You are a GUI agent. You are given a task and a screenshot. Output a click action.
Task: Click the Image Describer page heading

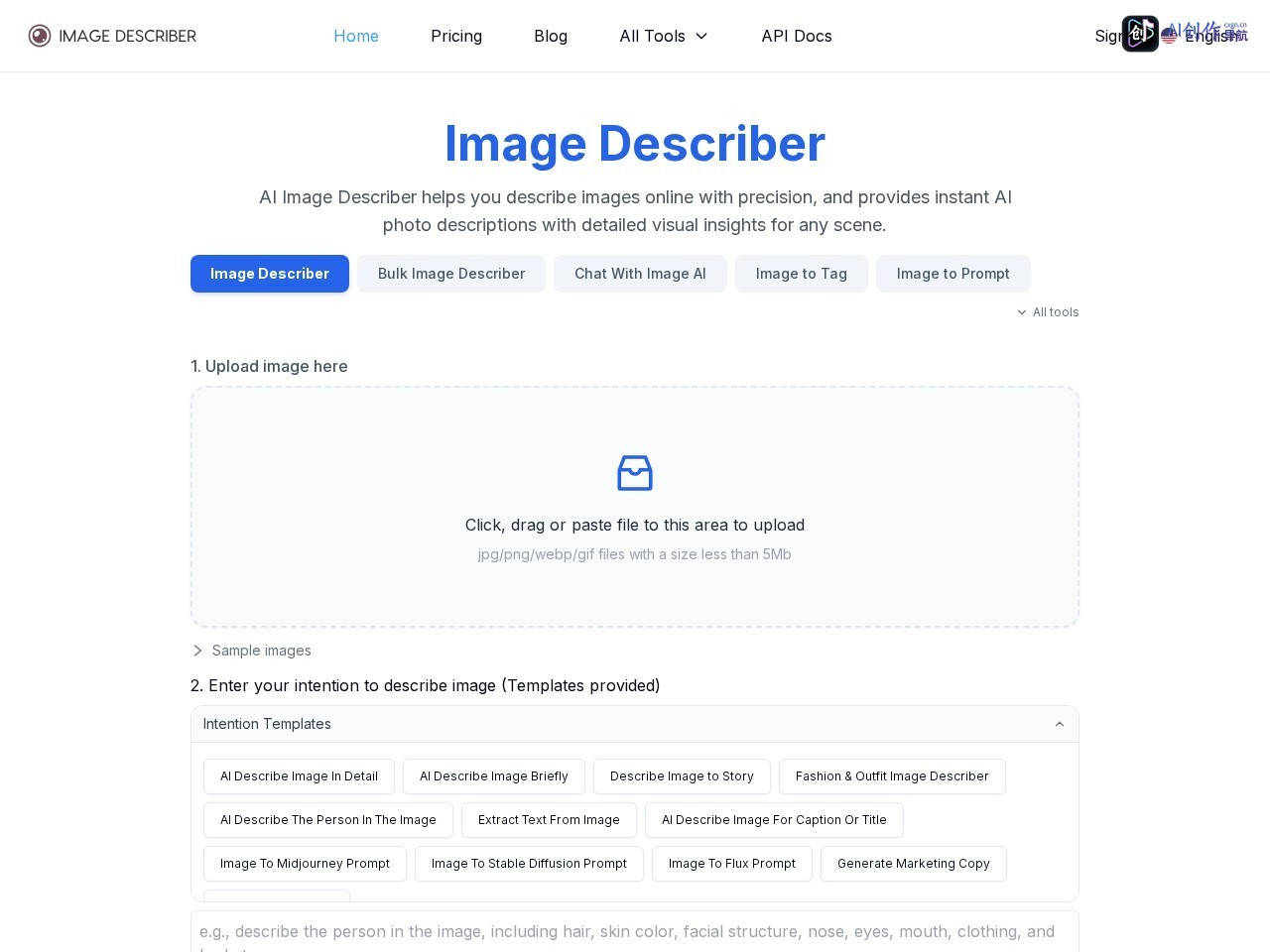[x=635, y=144]
